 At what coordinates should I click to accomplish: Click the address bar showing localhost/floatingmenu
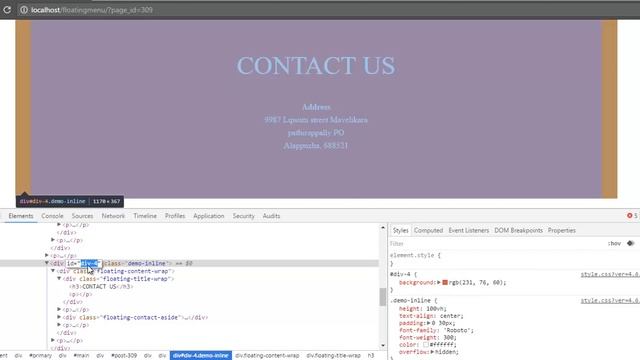pyautogui.click(x=327, y=10)
